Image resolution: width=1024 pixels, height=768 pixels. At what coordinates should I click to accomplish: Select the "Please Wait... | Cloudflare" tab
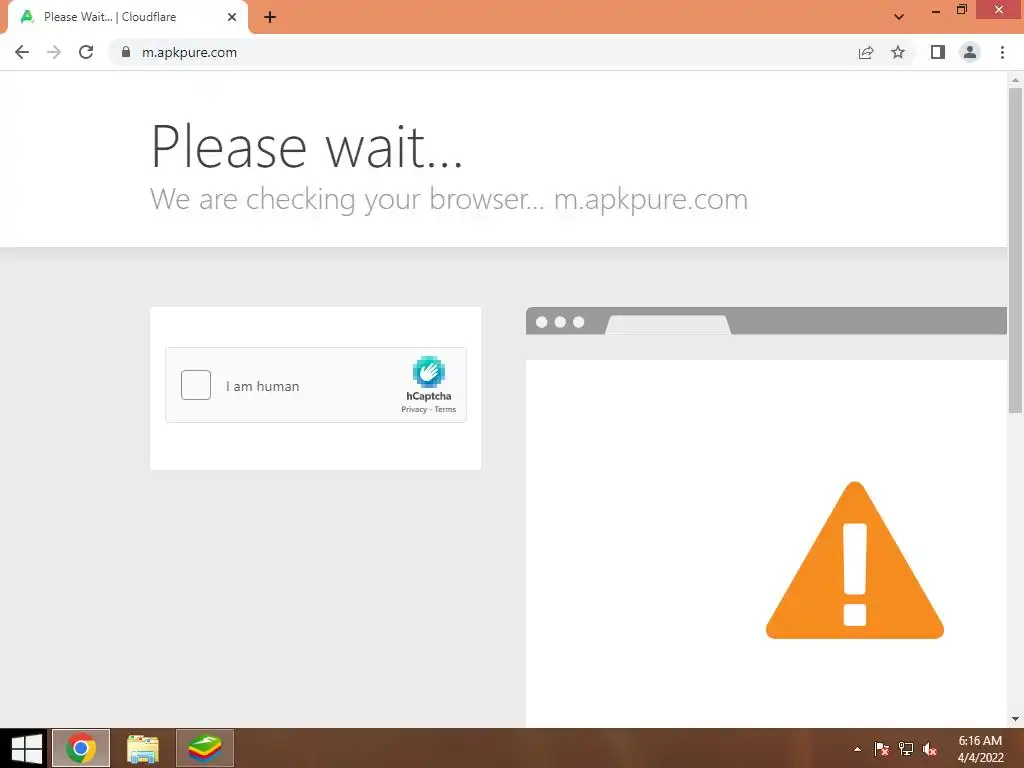click(x=127, y=17)
